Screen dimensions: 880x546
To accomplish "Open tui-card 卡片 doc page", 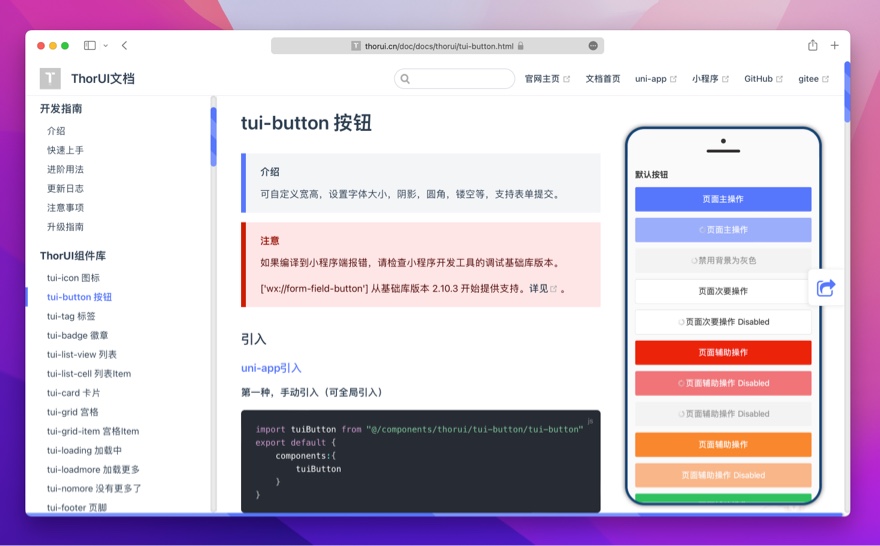I will 74,393.
